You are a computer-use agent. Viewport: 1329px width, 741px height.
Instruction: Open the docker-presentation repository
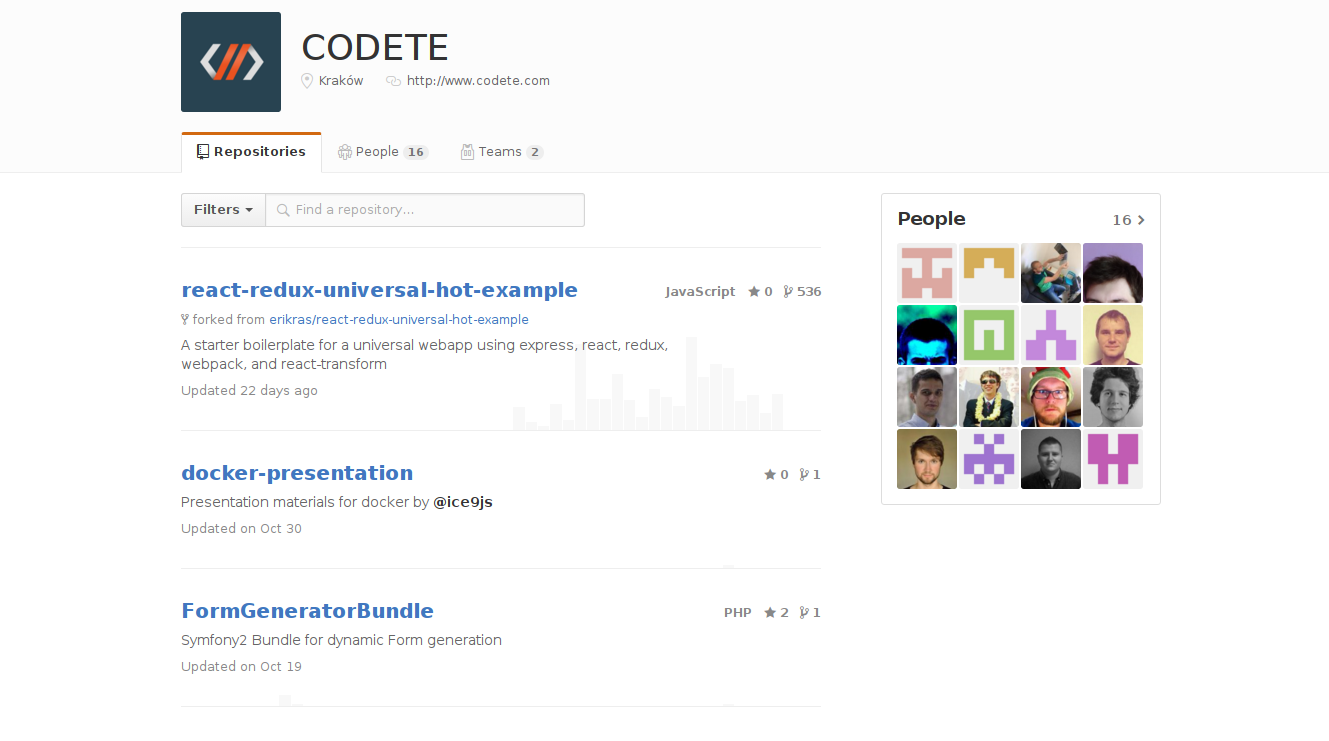[x=297, y=473]
